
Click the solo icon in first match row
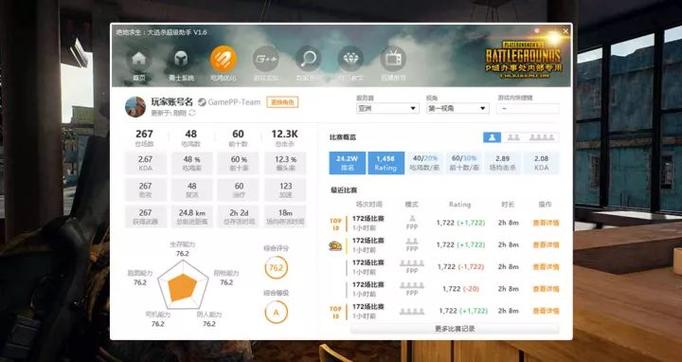point(411,218)
